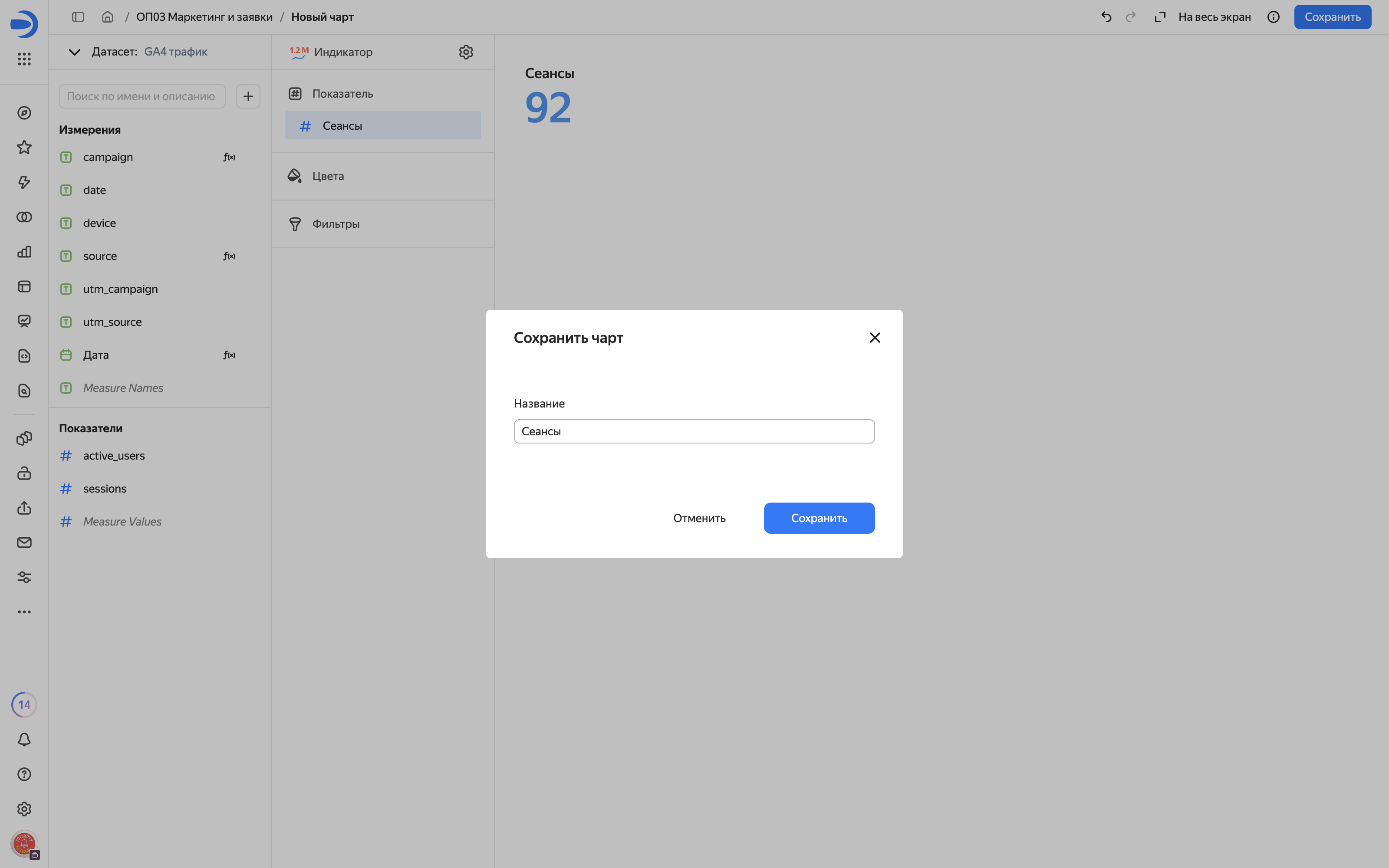The width and height of the screenshot is (1389, 868).
Task: Click the info circle icon
Action: pos(1273,17)
